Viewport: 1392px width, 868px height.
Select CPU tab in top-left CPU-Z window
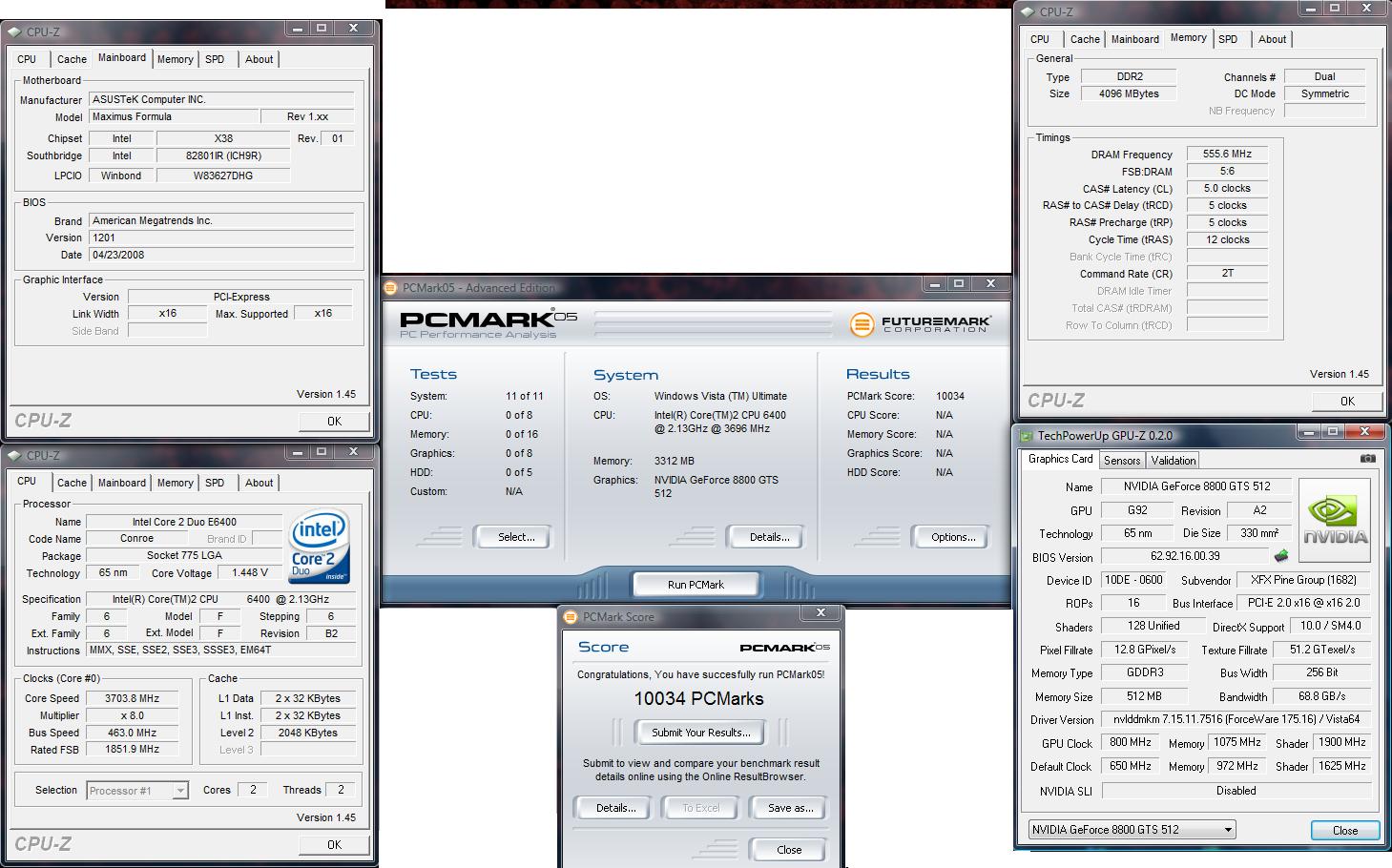click(27, 59)
